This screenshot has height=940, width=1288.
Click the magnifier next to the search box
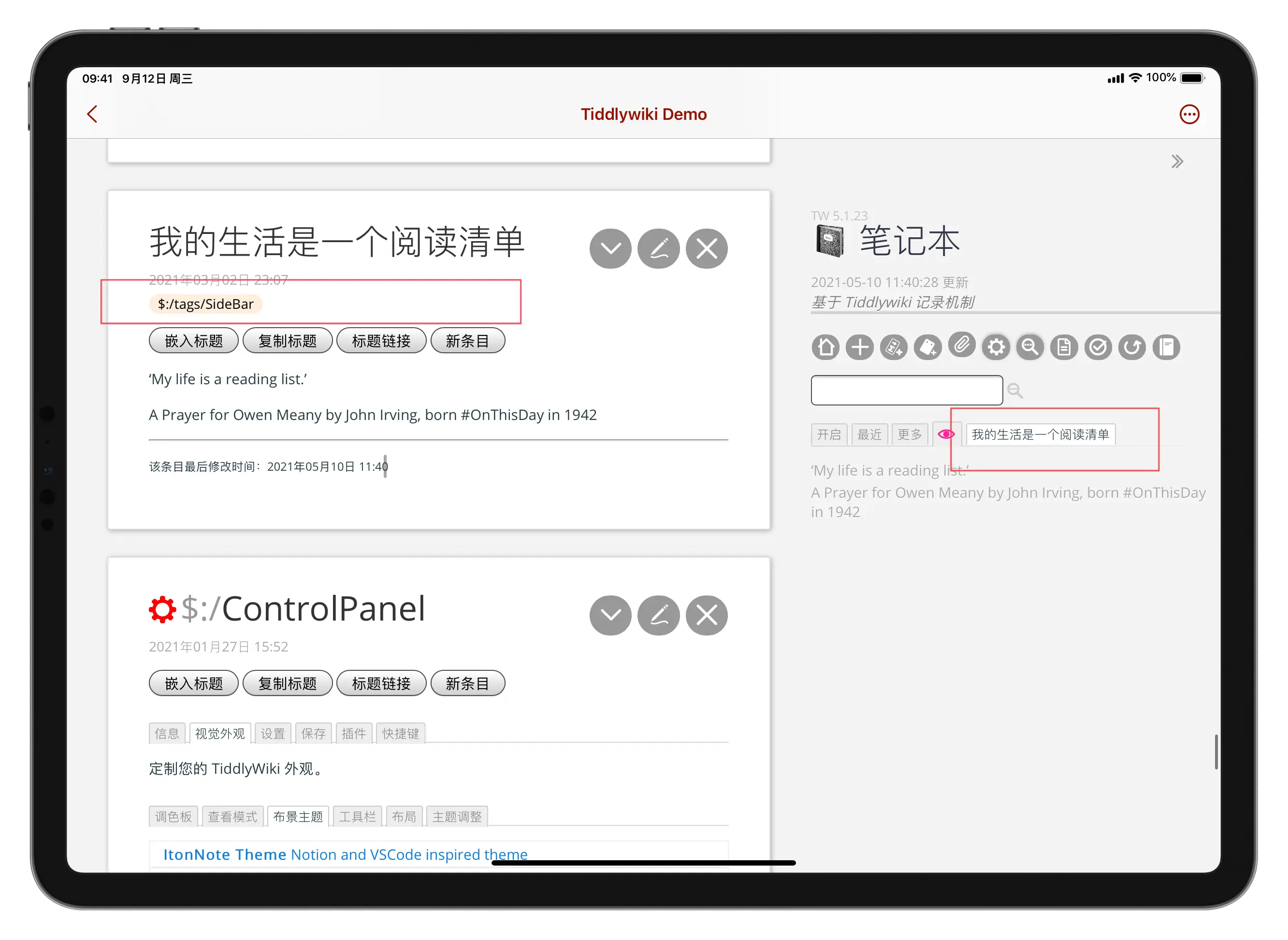coord(1015,391)
